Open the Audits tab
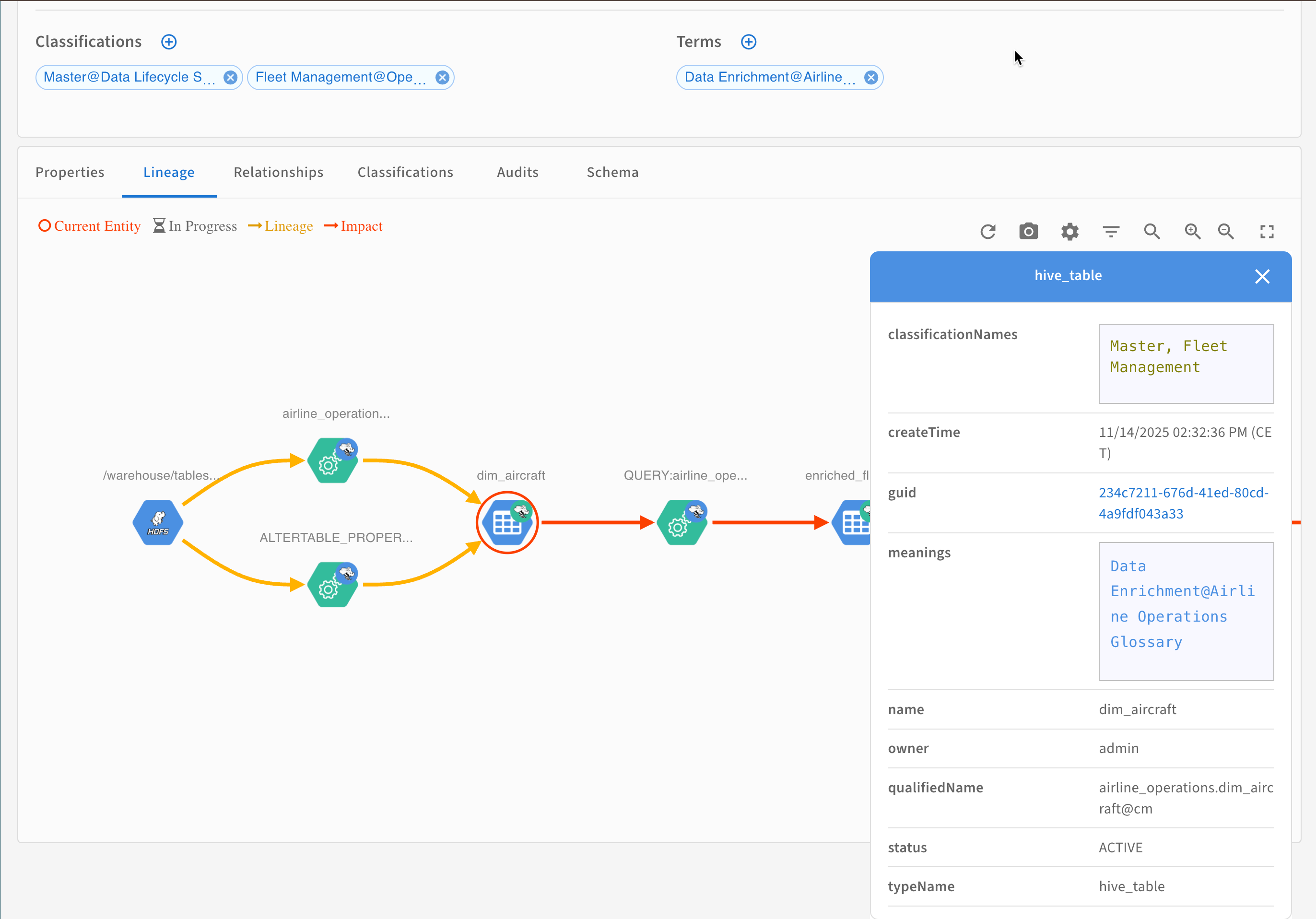1316x919 pixels. click(517, 173)
